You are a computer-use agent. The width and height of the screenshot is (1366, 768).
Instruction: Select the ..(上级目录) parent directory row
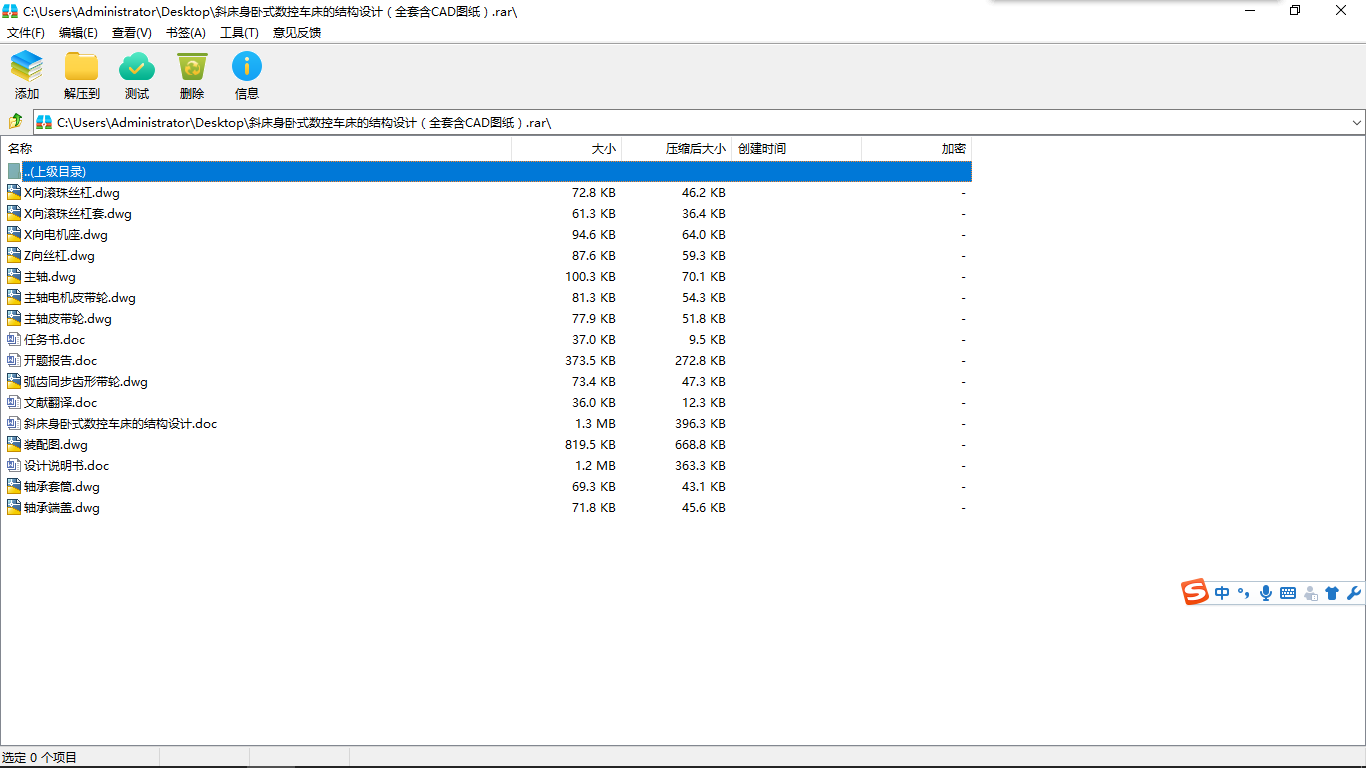pyautogui.click(x=486, y=171)
